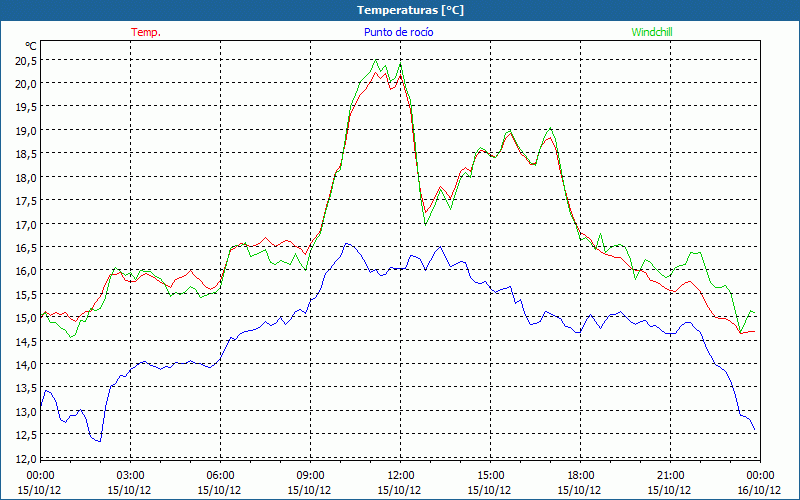
Task: Click the '12,0' y-axis value
Action: click(x=26, y=458)
